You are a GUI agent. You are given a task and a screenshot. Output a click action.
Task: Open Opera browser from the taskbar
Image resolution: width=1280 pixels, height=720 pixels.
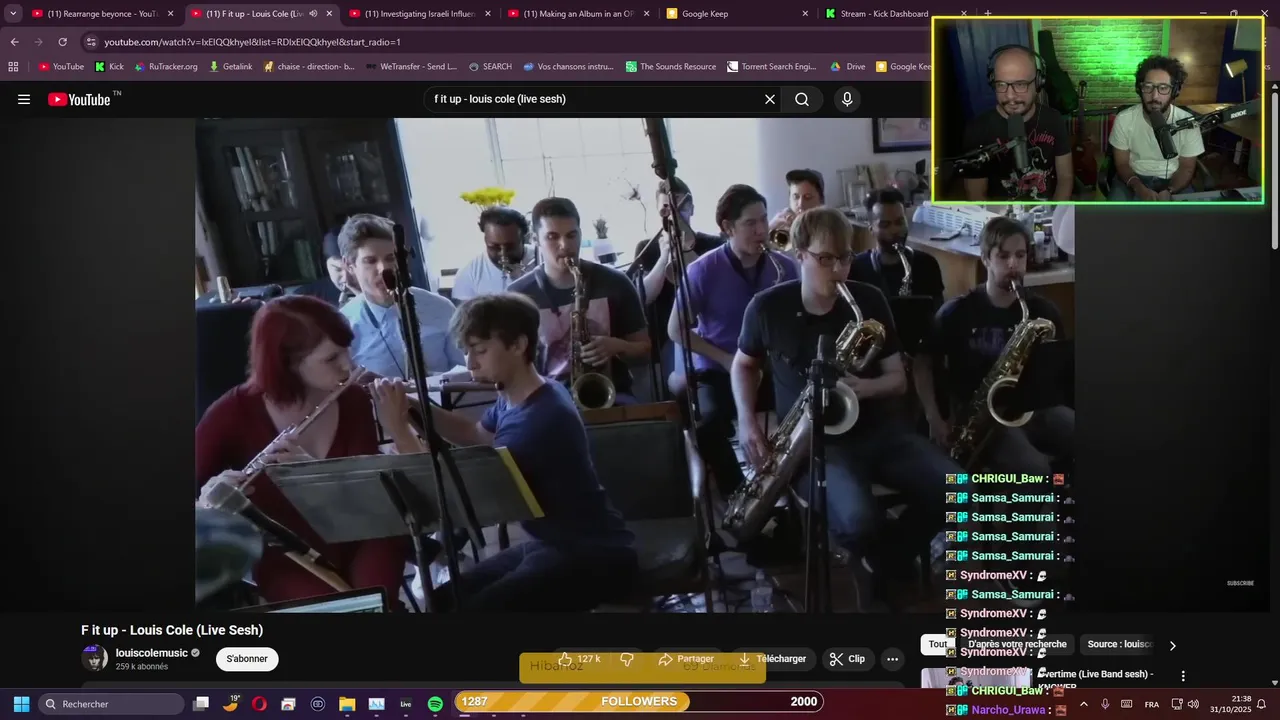click(259, 704)
